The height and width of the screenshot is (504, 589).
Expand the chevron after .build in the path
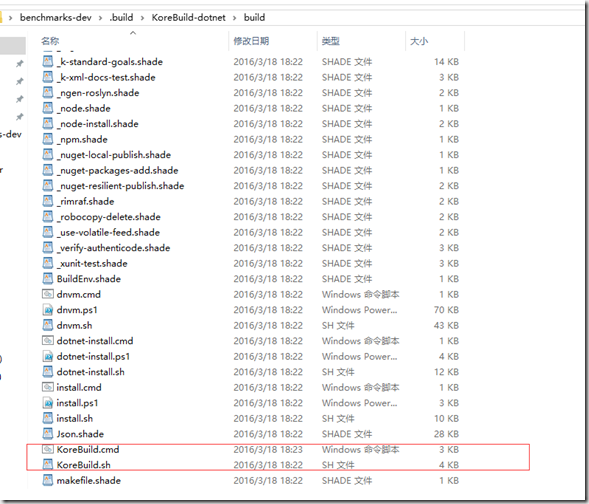tap(142, 18)
